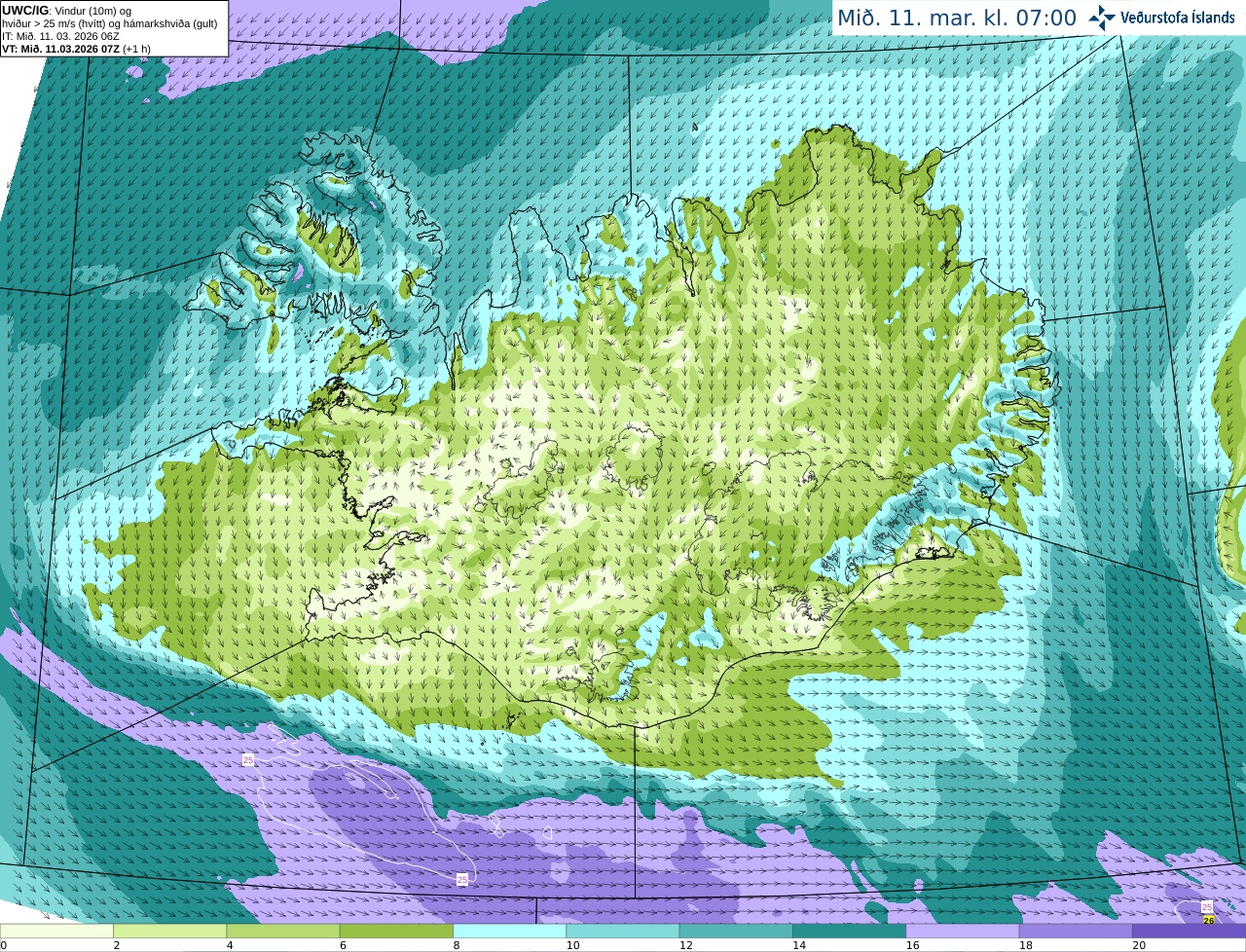Pick the medium green 6–8 m/s swatch

(x=396, y=932)
